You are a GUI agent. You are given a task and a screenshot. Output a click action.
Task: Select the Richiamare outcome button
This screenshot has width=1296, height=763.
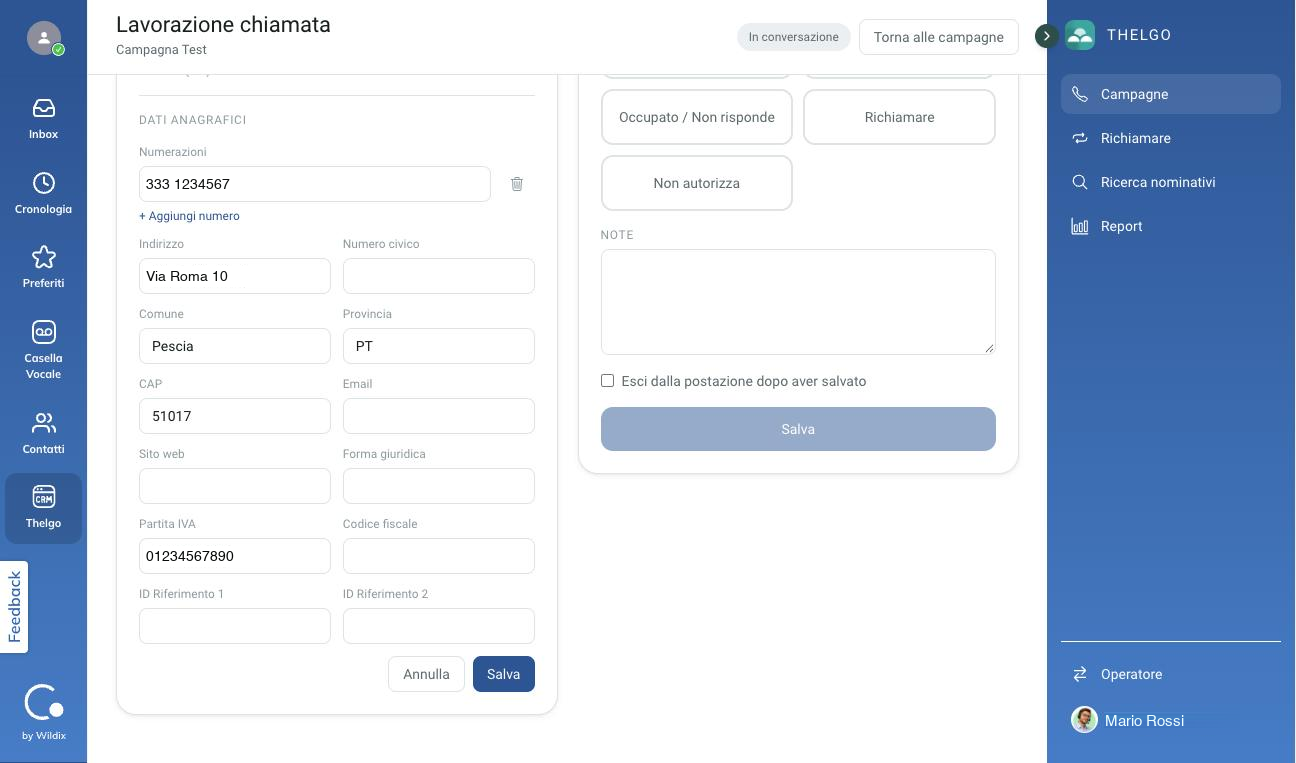click(899, 117)
